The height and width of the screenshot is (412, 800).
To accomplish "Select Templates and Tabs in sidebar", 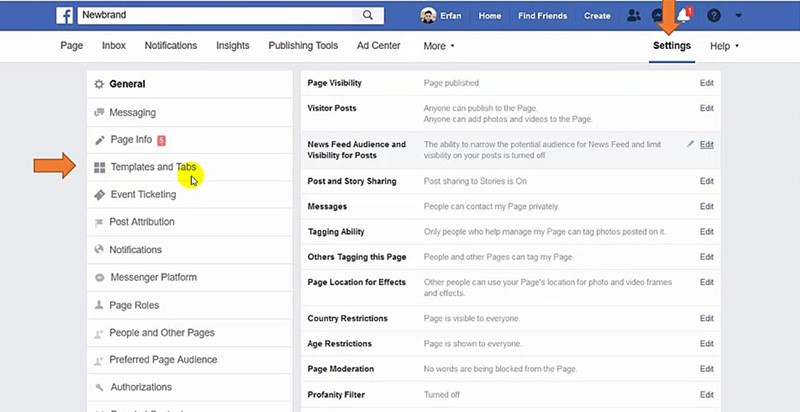I will tap(152, 167).
